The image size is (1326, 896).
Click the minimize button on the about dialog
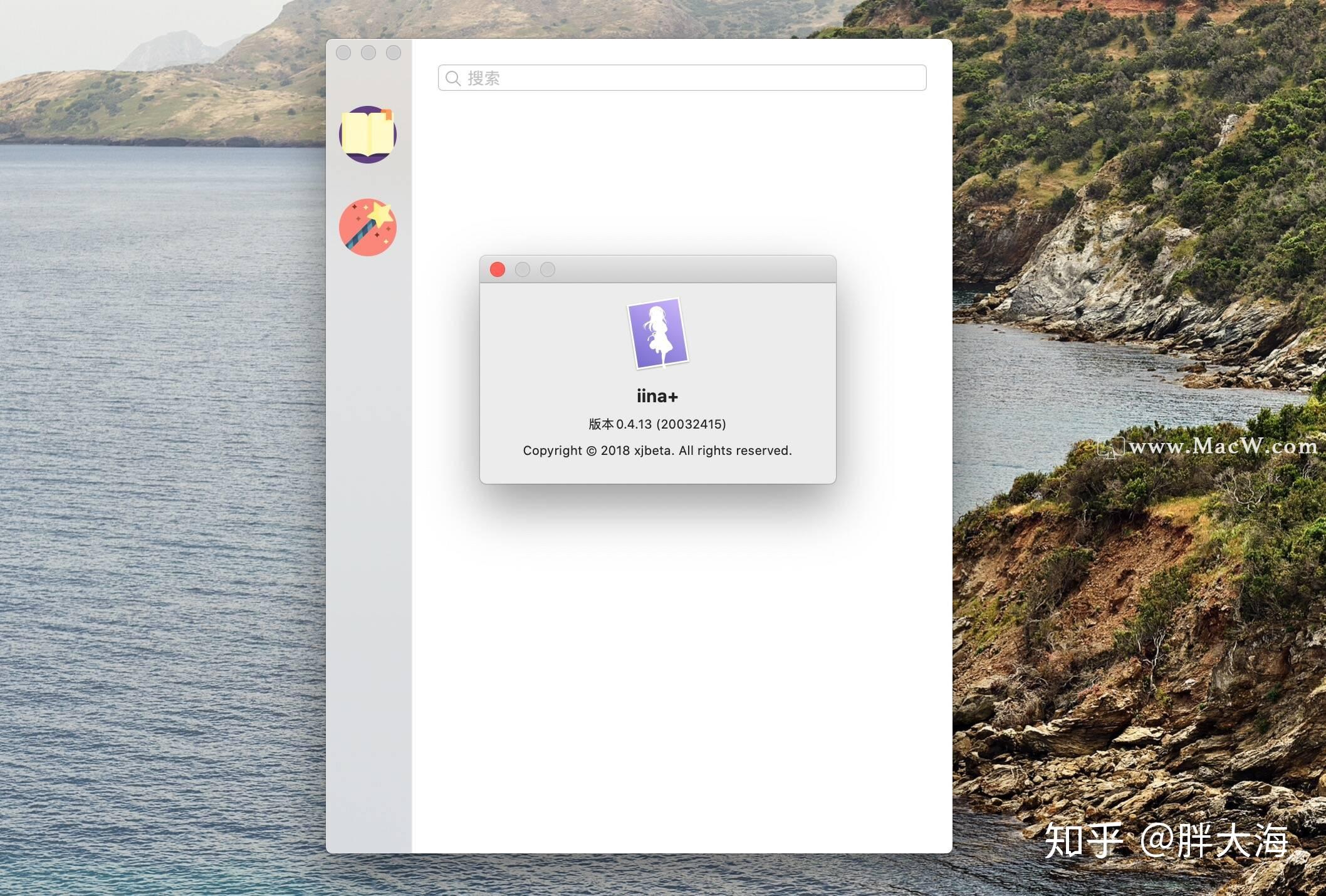pos(523,269)
